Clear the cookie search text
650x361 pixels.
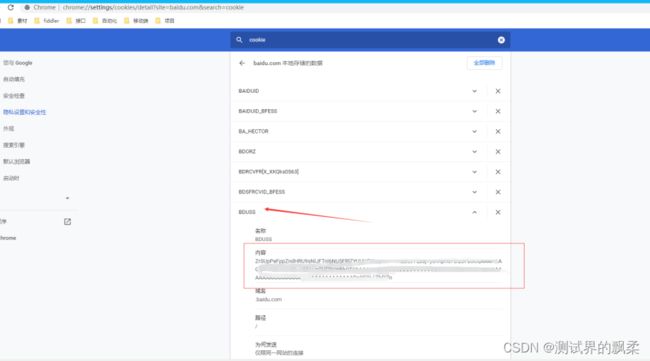[501, 40]
